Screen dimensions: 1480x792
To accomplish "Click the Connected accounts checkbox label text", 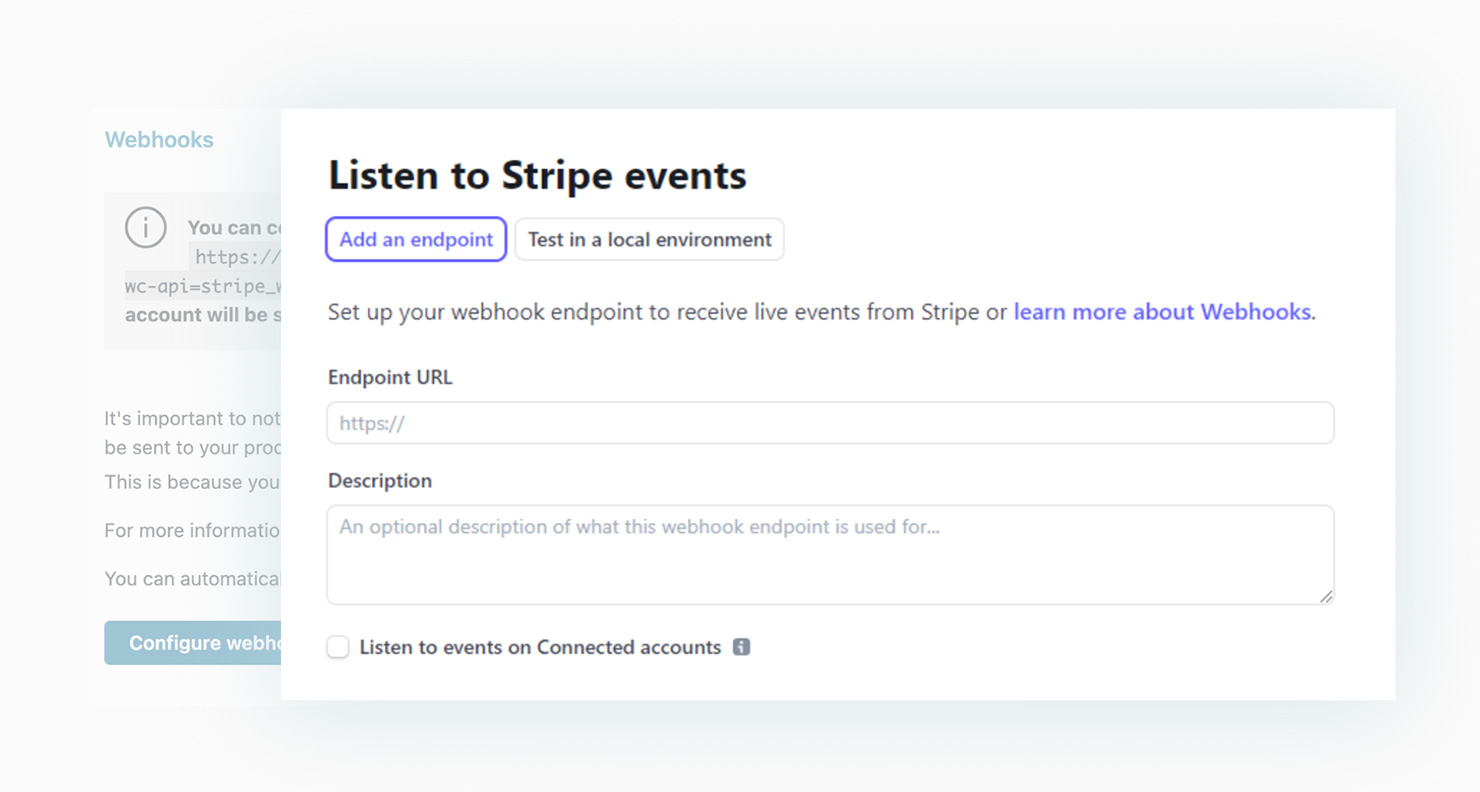I will (540, 648).
